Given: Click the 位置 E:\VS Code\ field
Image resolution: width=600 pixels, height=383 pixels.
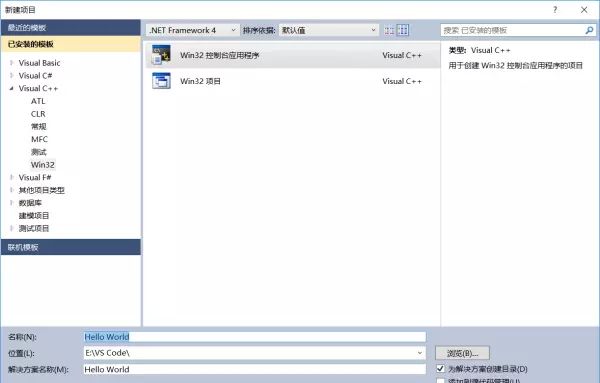Looking at the screenshot, I should pyautogui.click(x=254, y=353).
